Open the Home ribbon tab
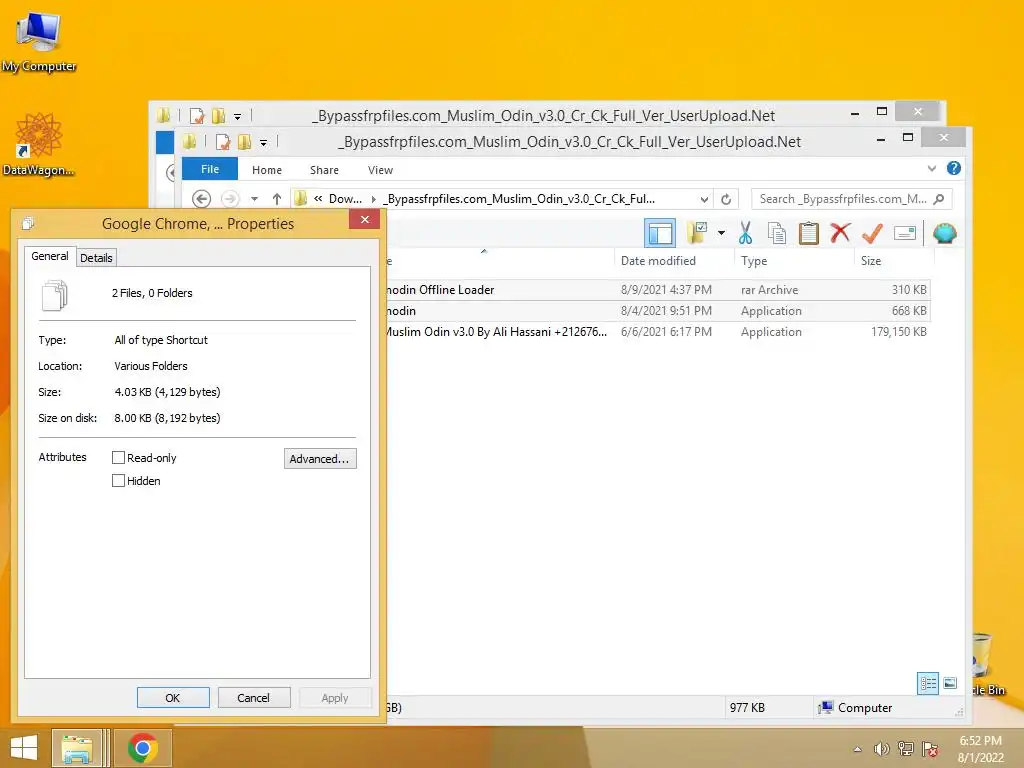Viewport: 1024px width, 768px height. (267, 170)
